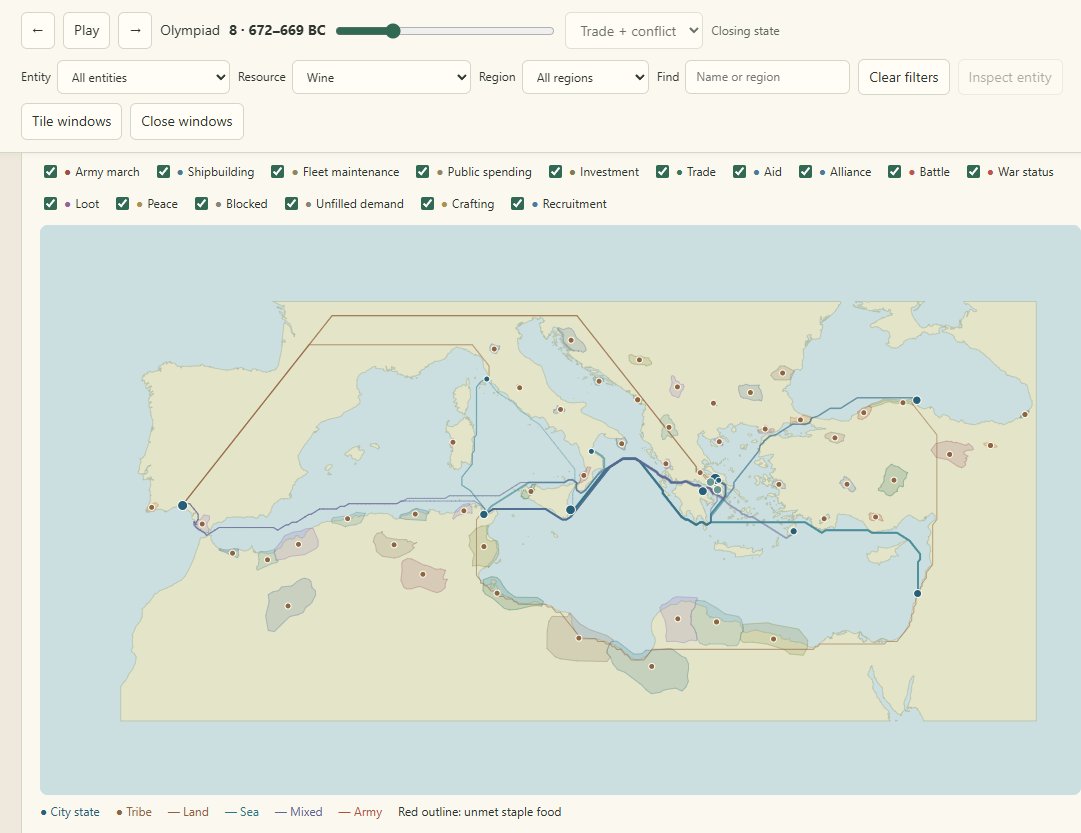Toggle the Aid checkbox

739,172
